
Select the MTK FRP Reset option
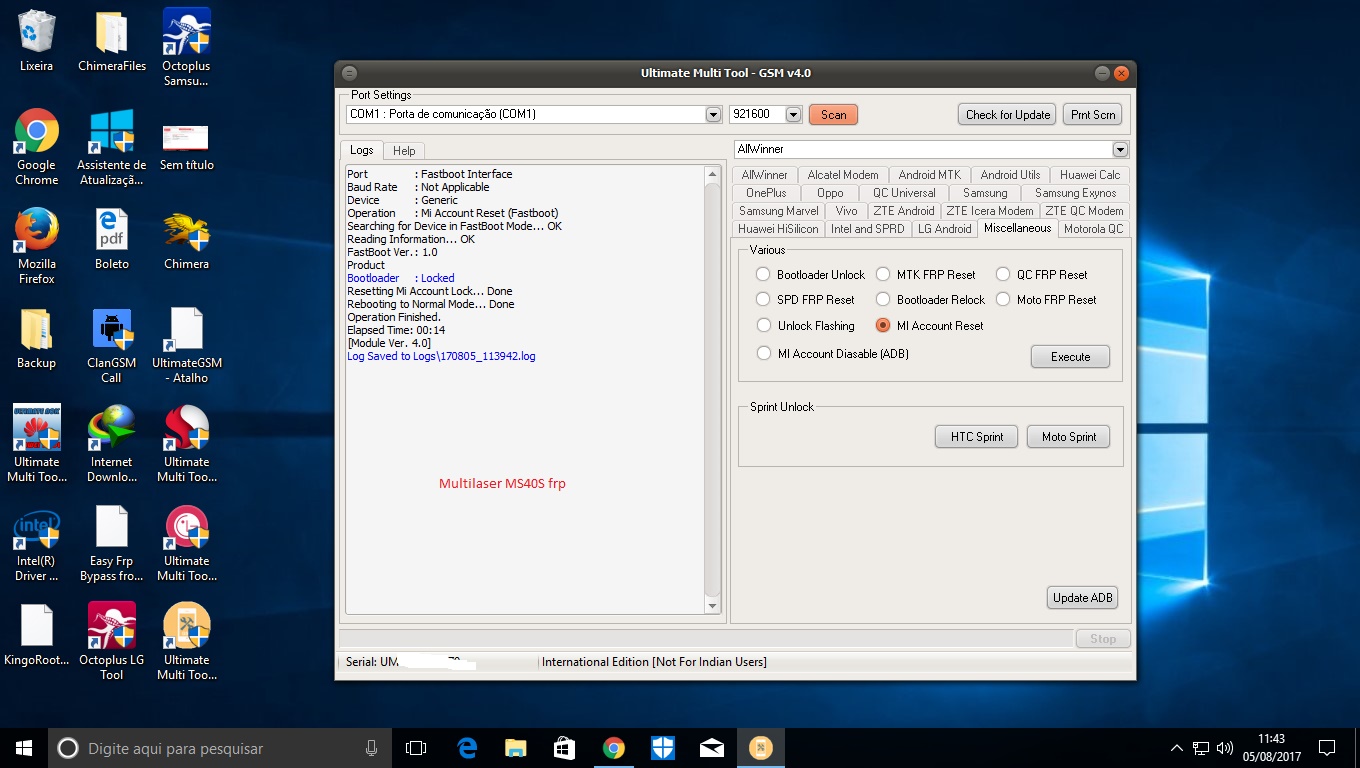(883, 274)
